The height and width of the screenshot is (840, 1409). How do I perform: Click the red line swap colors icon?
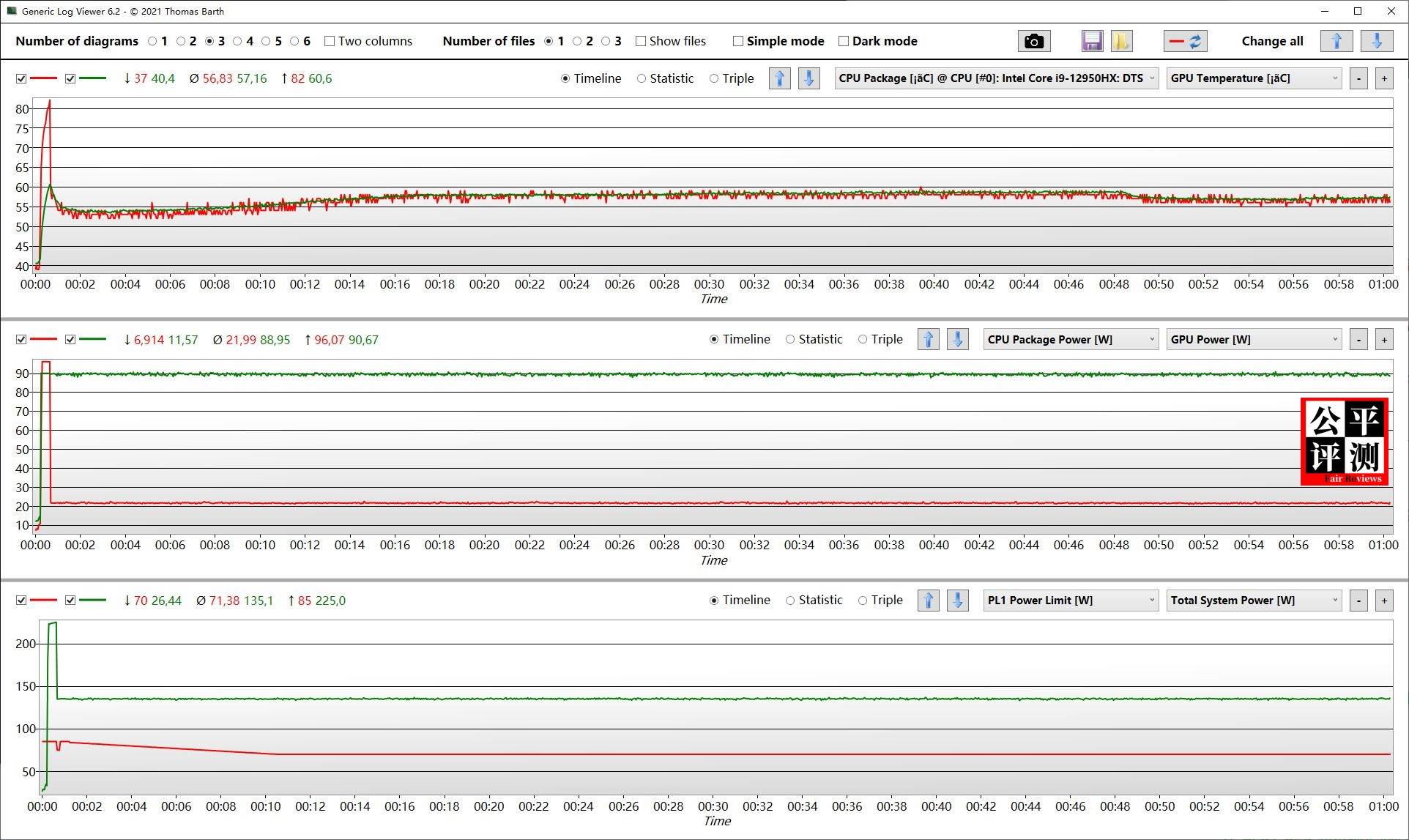click(1186, 41)
